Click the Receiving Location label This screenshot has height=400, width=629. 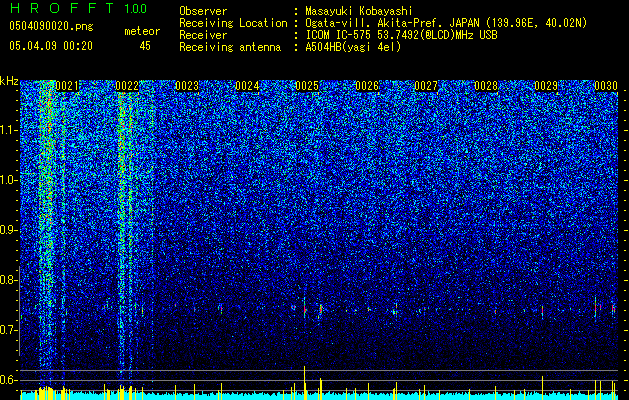coord(233,23)
